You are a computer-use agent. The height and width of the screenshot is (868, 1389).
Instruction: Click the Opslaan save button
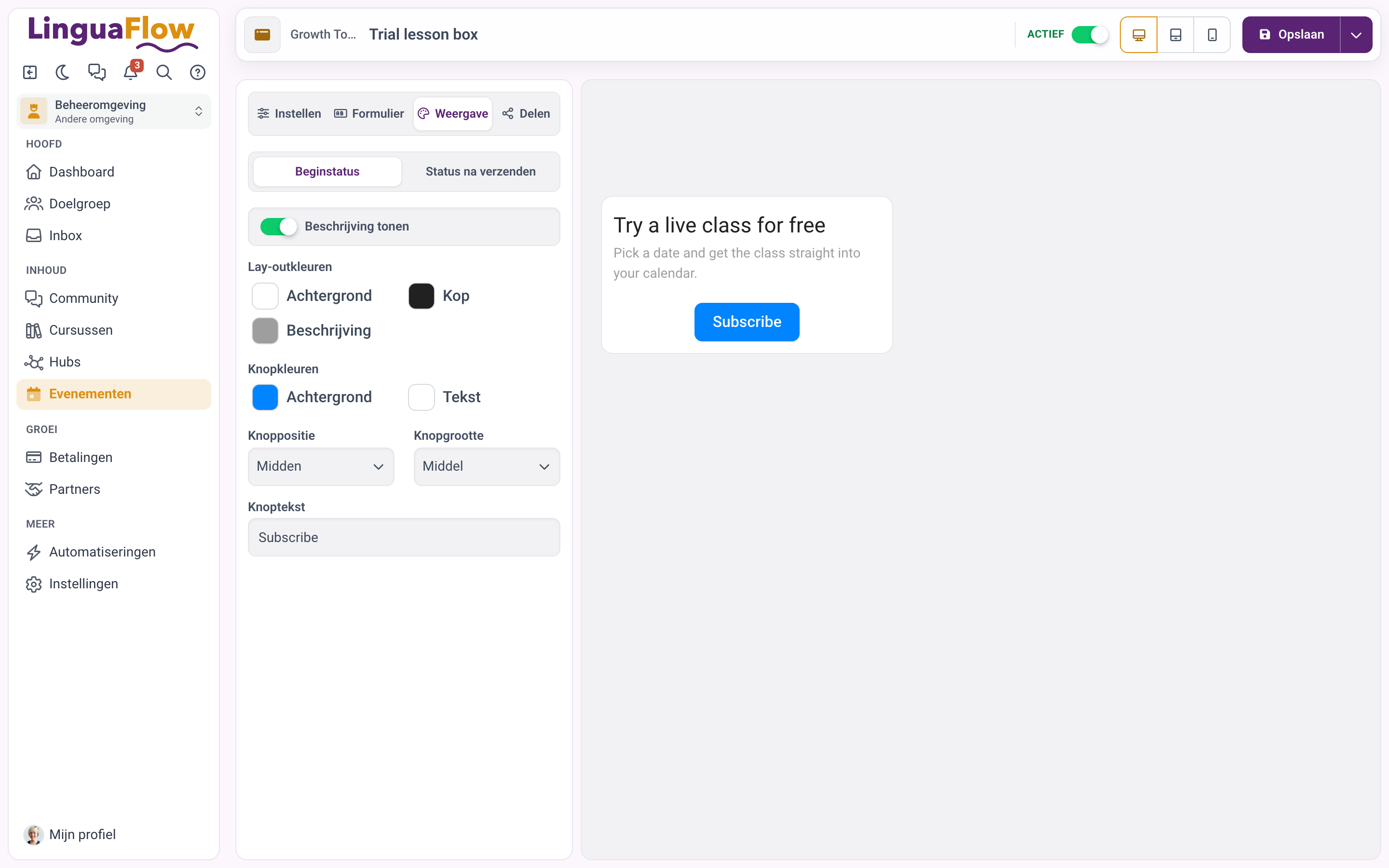click(1292, 34)
